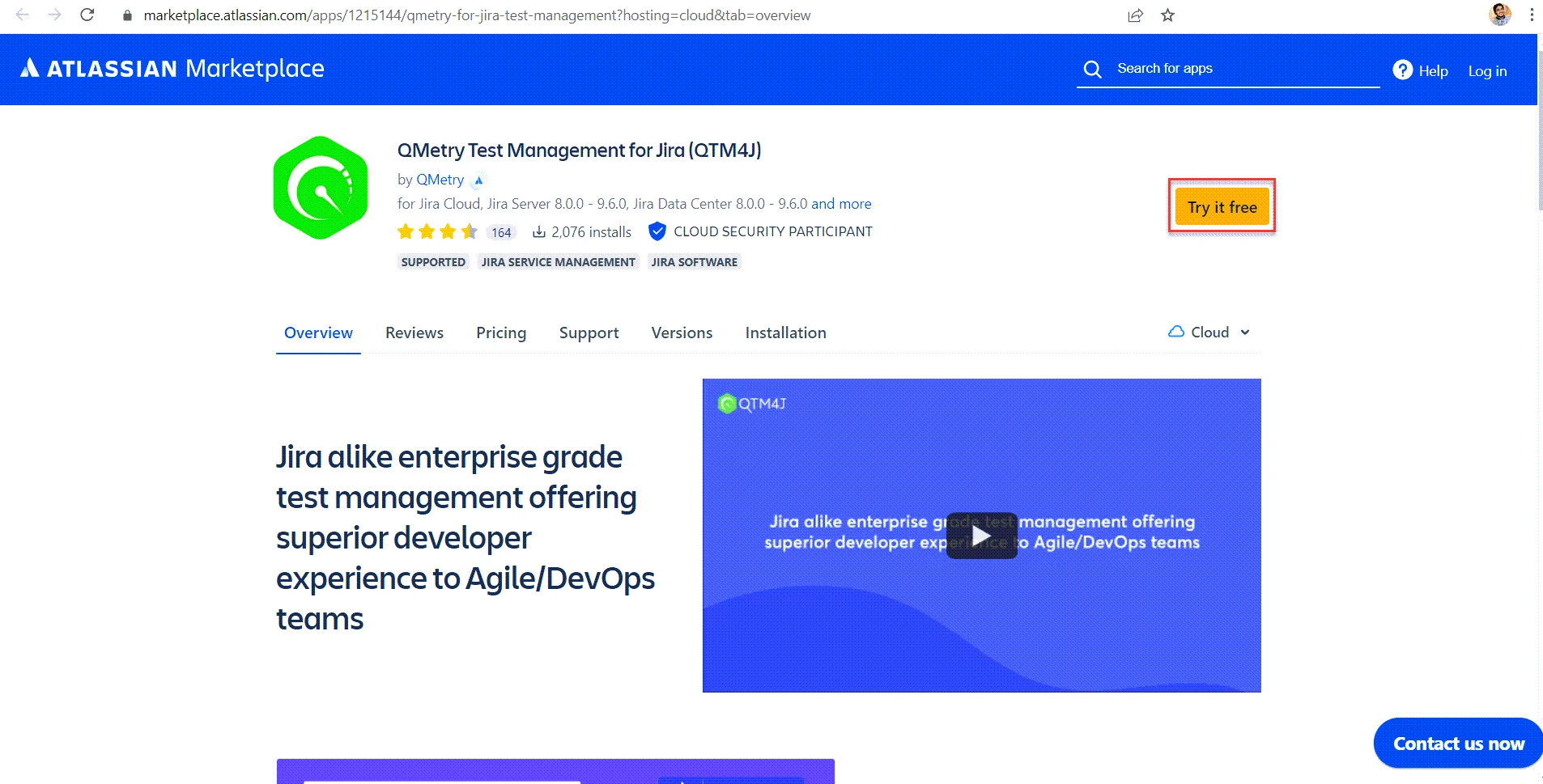Click the 'and more' compatibility link
The width and height of the screenshot is (1543, 784).
click(x=841, y=204)
